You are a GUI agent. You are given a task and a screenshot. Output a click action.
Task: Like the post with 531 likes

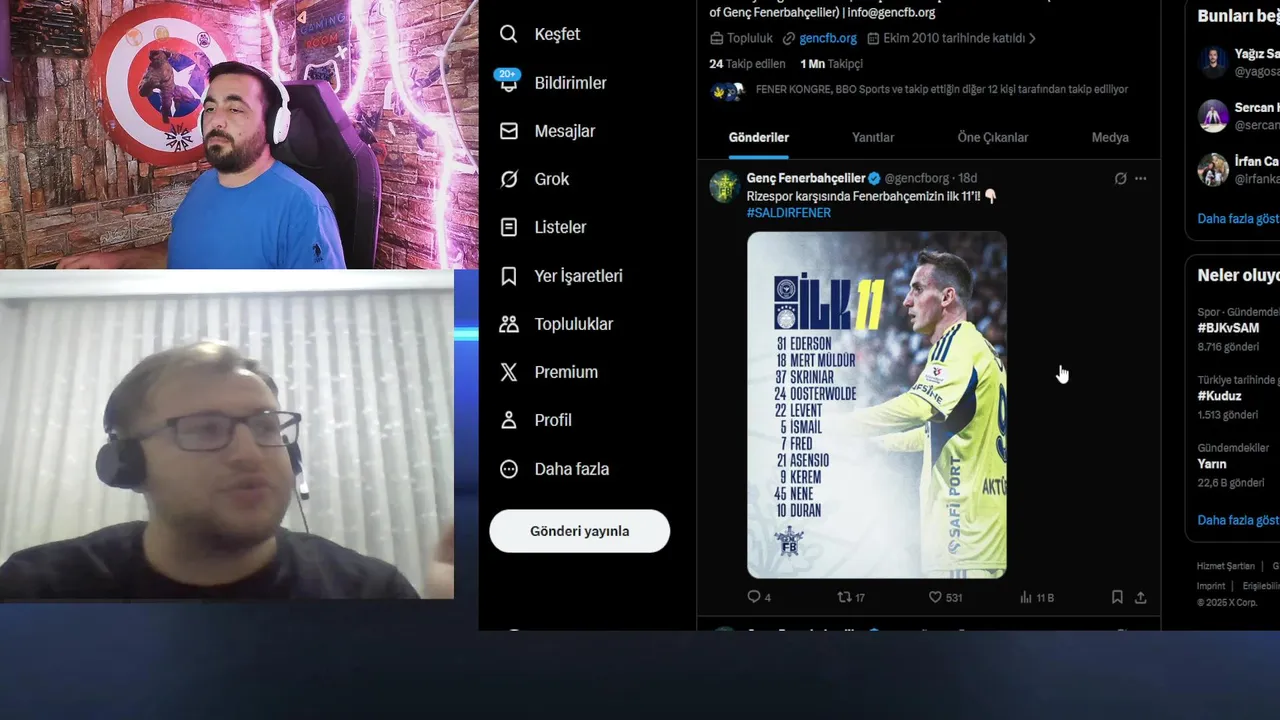tap(935, 597)
